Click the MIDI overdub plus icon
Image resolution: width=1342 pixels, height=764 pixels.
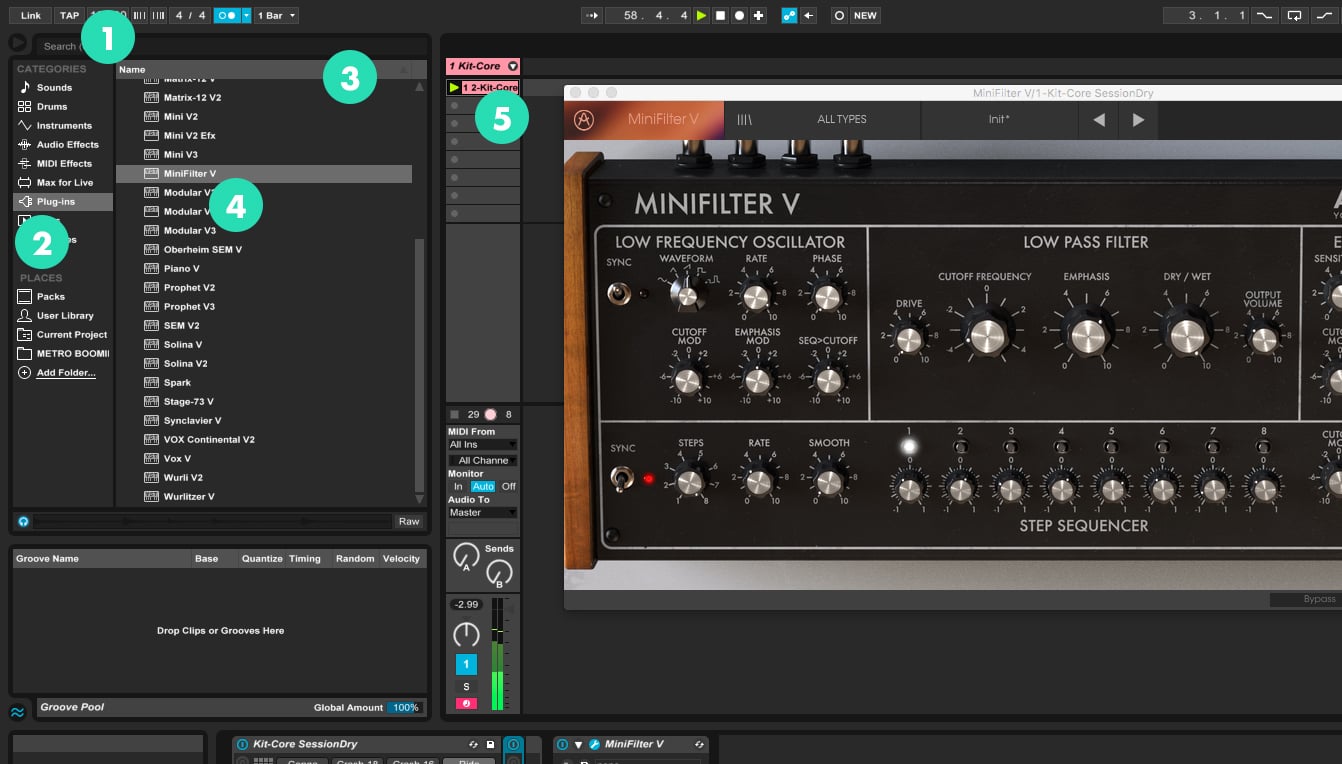click(x=759, y=16)
